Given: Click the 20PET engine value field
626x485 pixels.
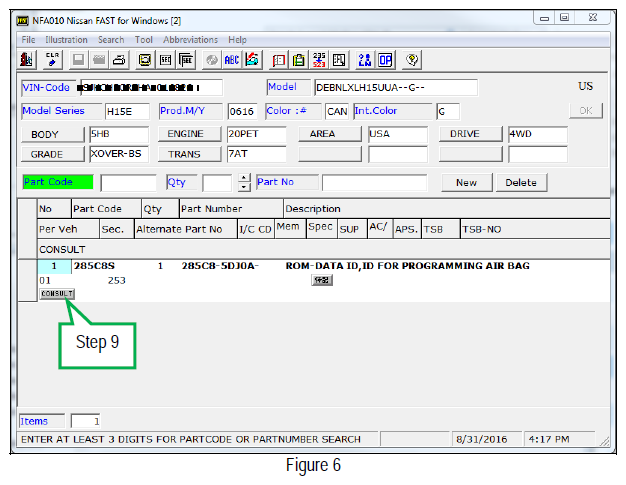Looking at the screenshot, I should click(x=256, y=134).
